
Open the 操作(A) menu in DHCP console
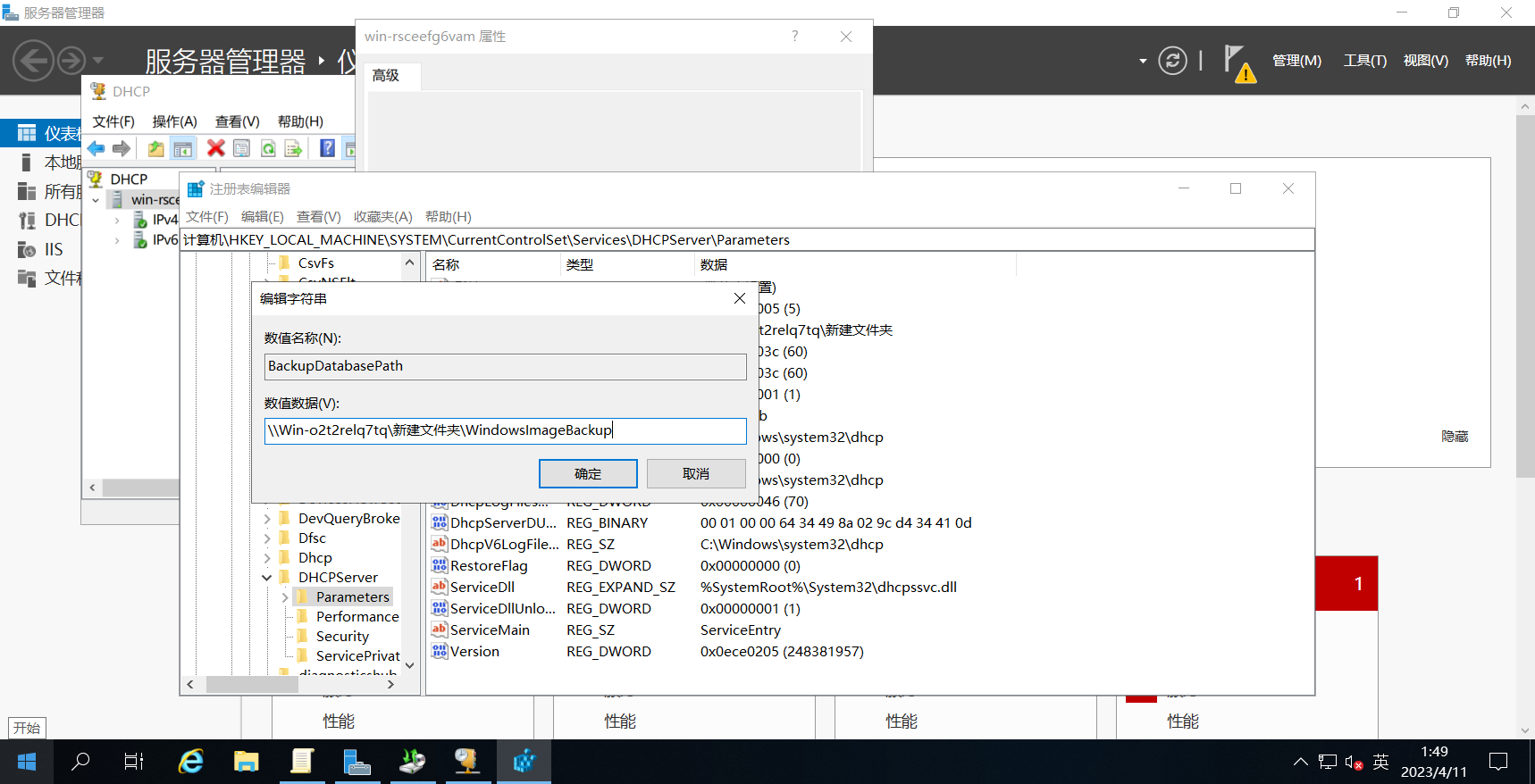[174, 121]
